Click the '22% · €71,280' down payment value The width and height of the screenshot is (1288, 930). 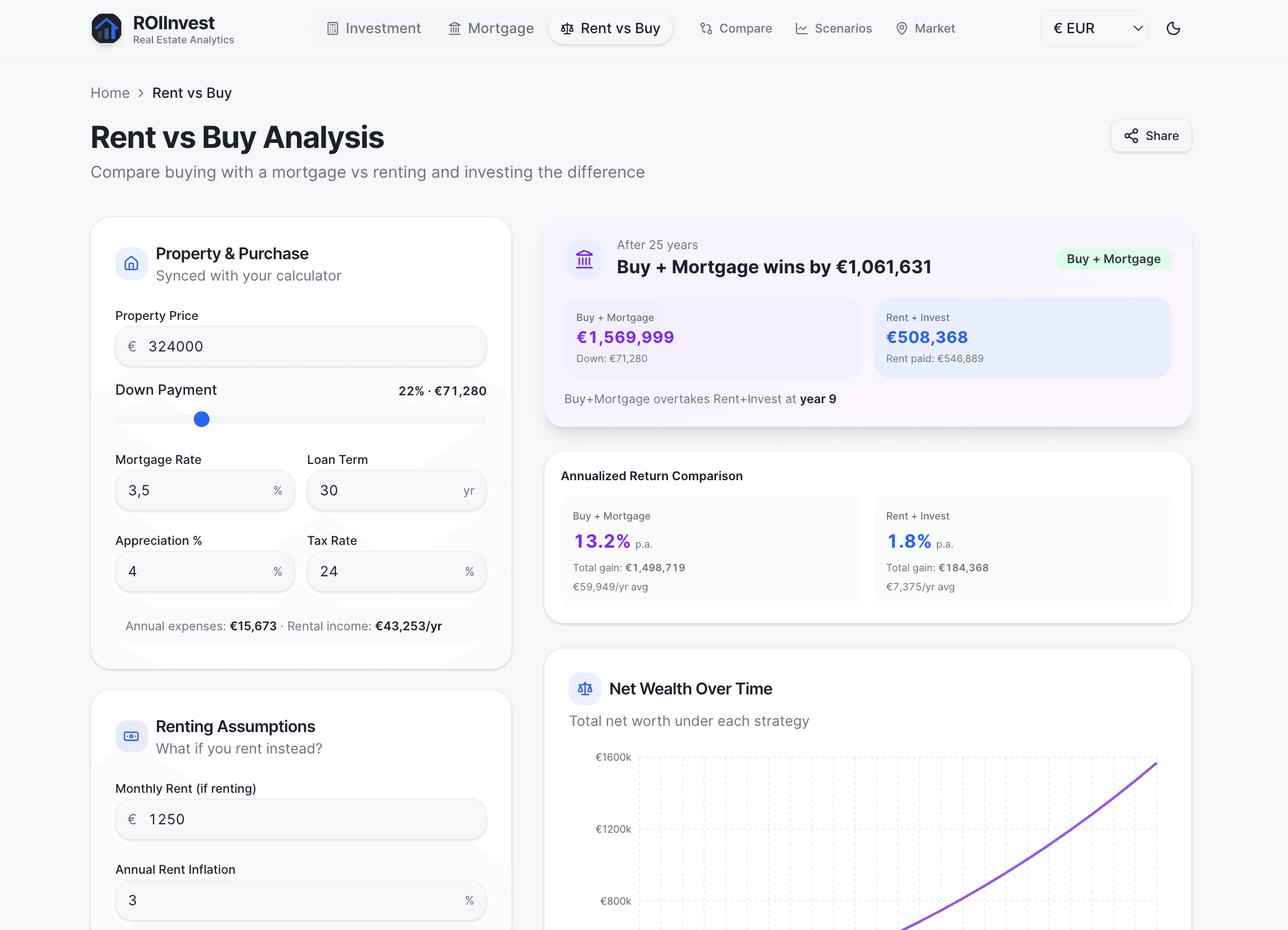point(443,391)
